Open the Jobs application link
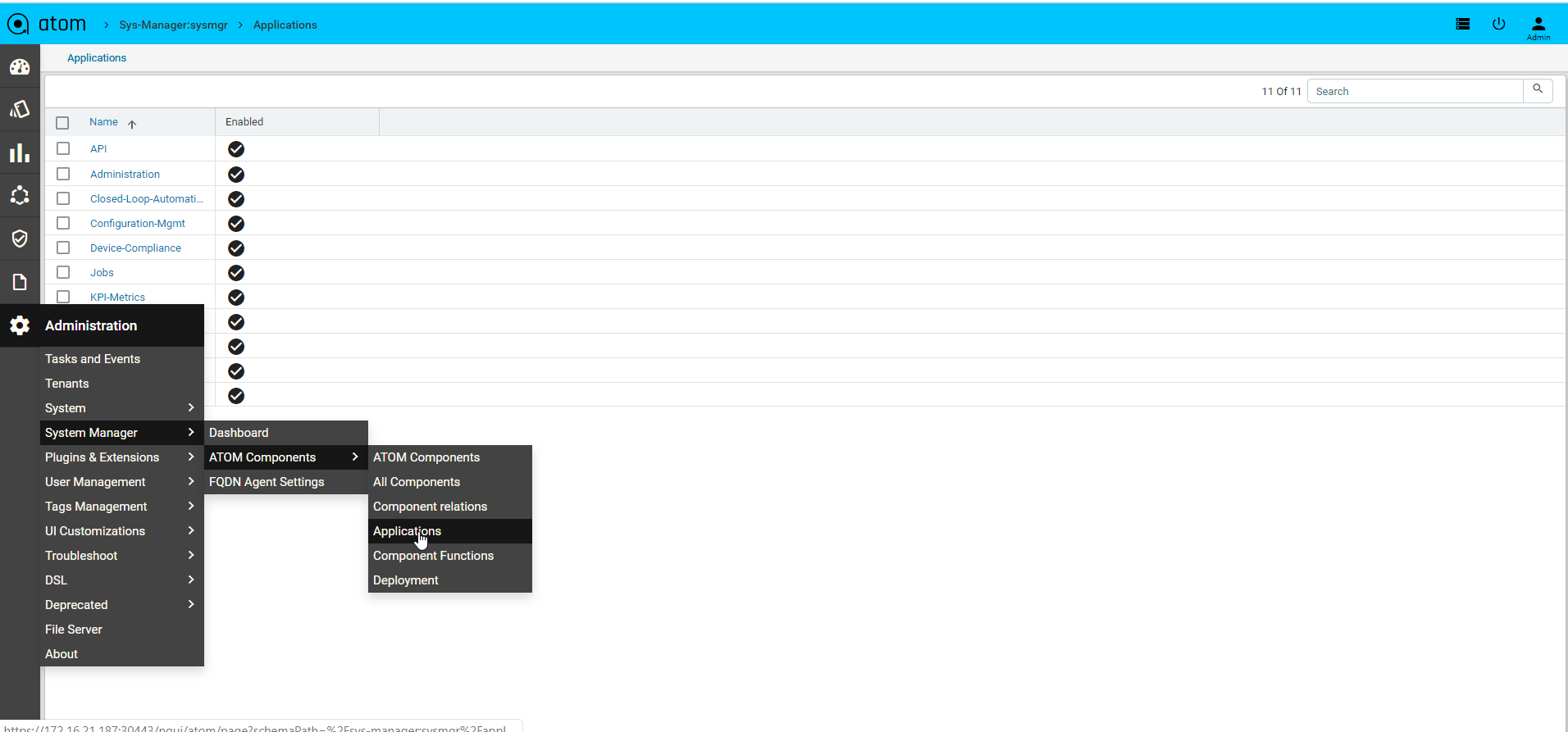 click(102, 273)
